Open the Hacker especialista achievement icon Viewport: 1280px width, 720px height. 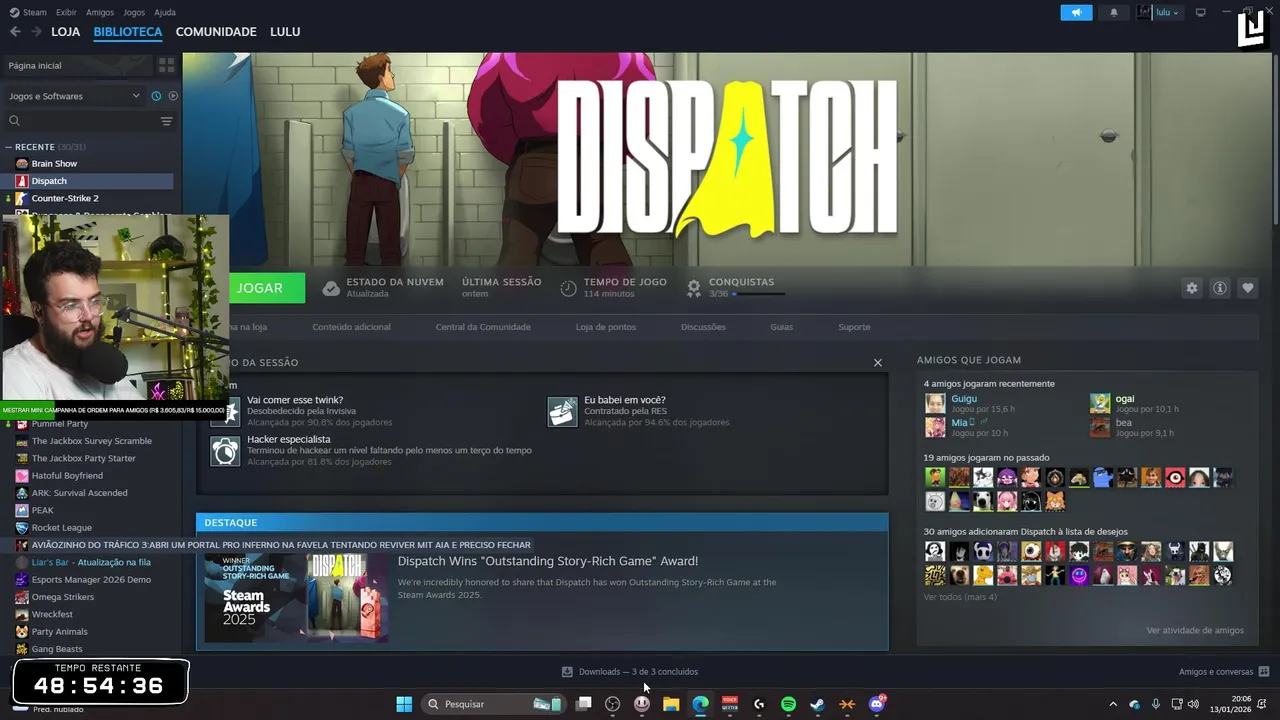226,450
